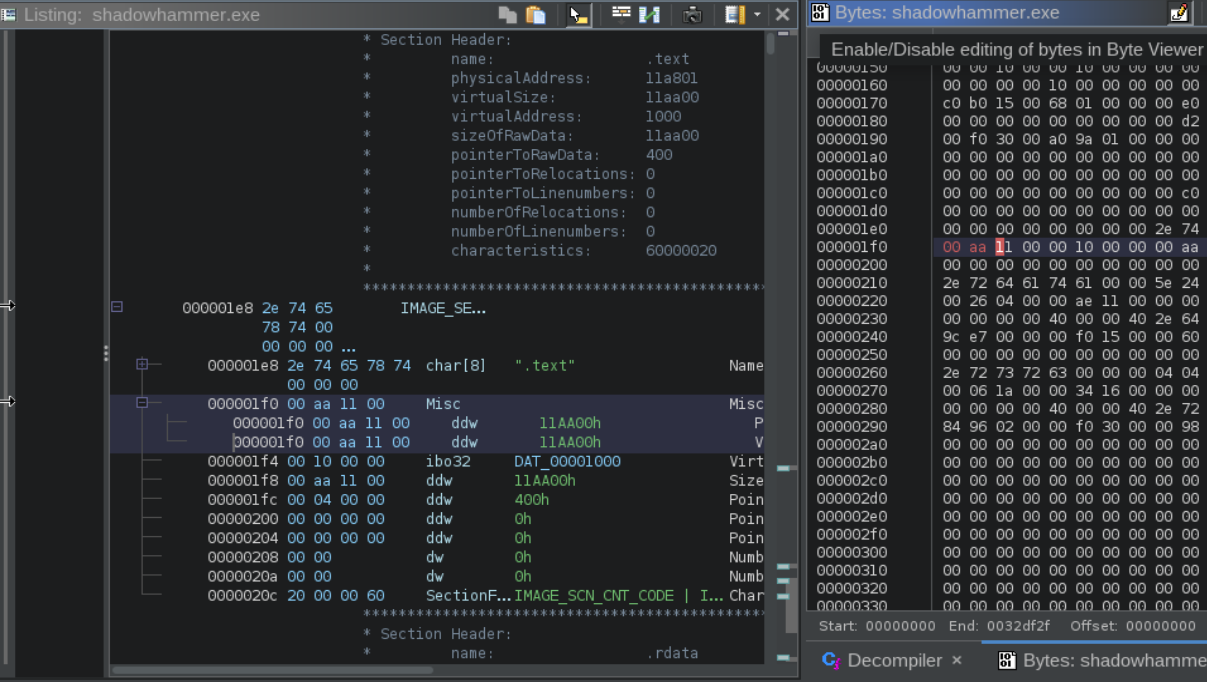Click the Bytes tab binary icon
Image resolution: width=1207 pixels, height=682 pixels.
[1007, 660]
